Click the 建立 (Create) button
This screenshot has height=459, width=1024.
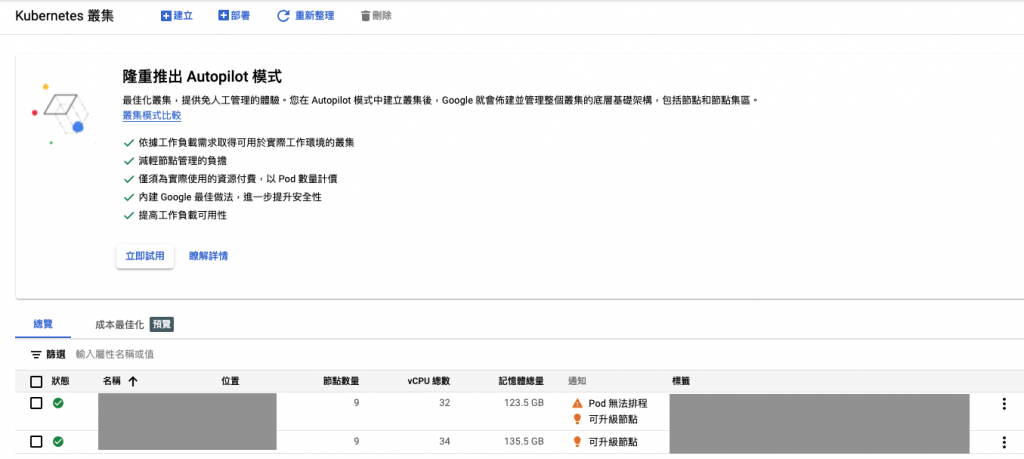177,16
